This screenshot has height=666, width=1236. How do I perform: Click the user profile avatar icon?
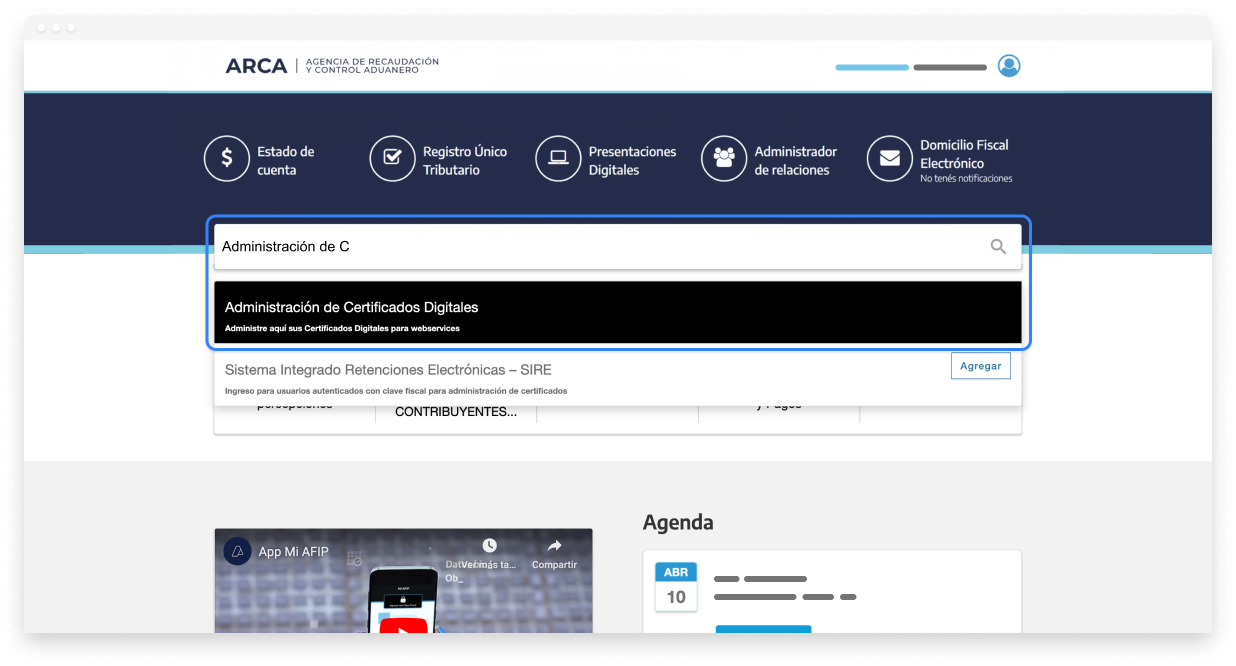click(1009, 66)
